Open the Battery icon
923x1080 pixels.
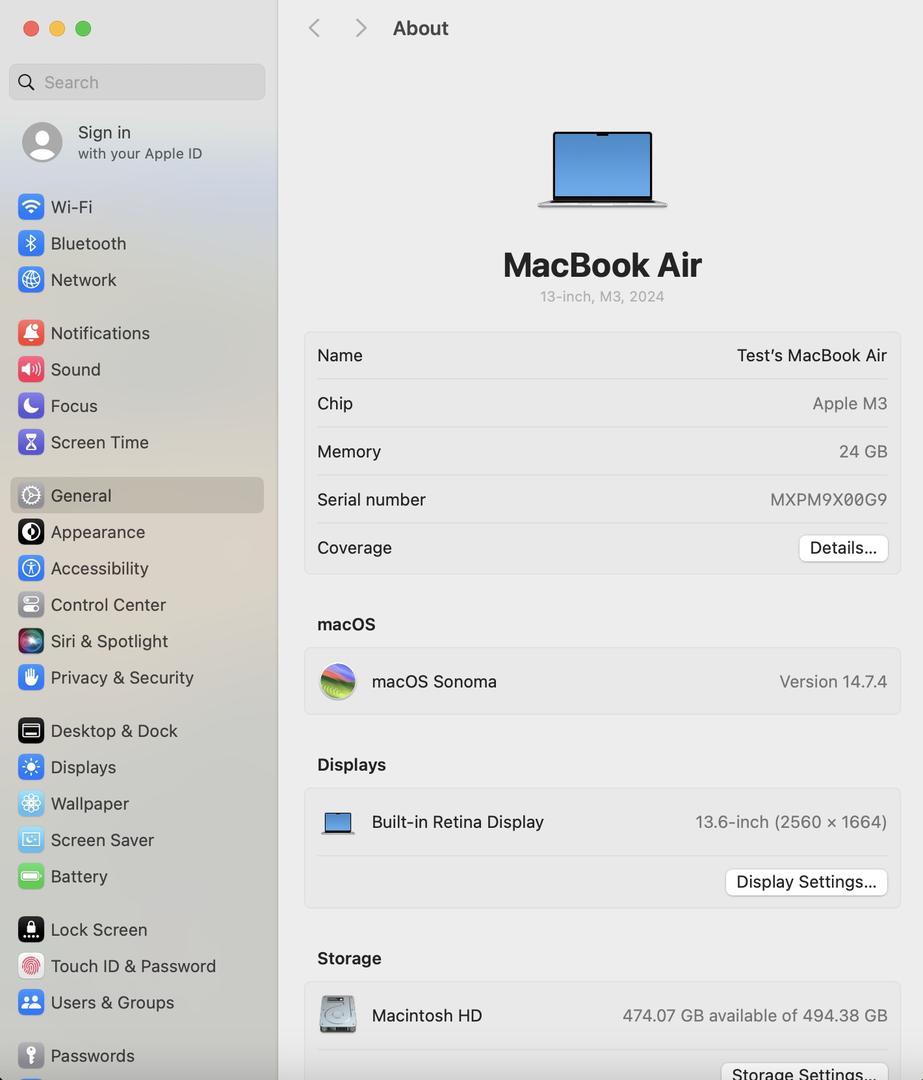coord(31,877)
